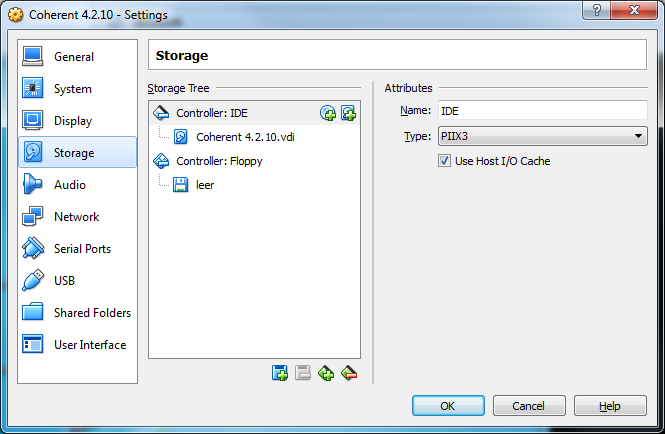Open the USB settings section
The image size is (665, 434).
coord(65,281)
